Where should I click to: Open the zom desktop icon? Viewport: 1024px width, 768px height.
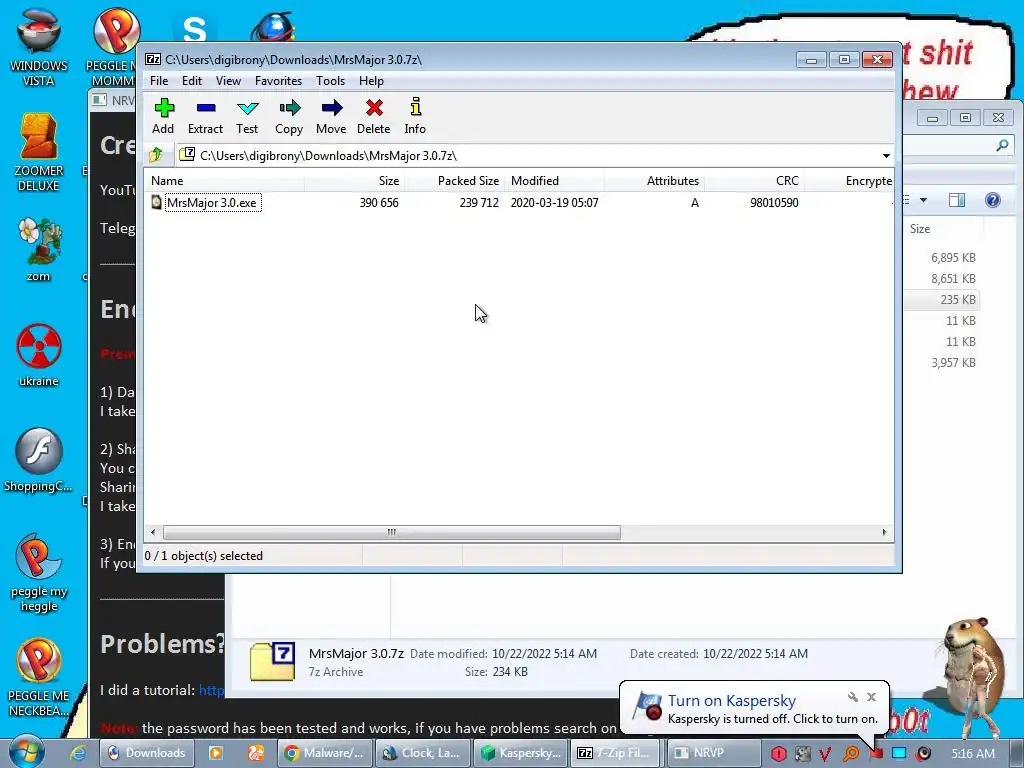click(x=39, y=249)
